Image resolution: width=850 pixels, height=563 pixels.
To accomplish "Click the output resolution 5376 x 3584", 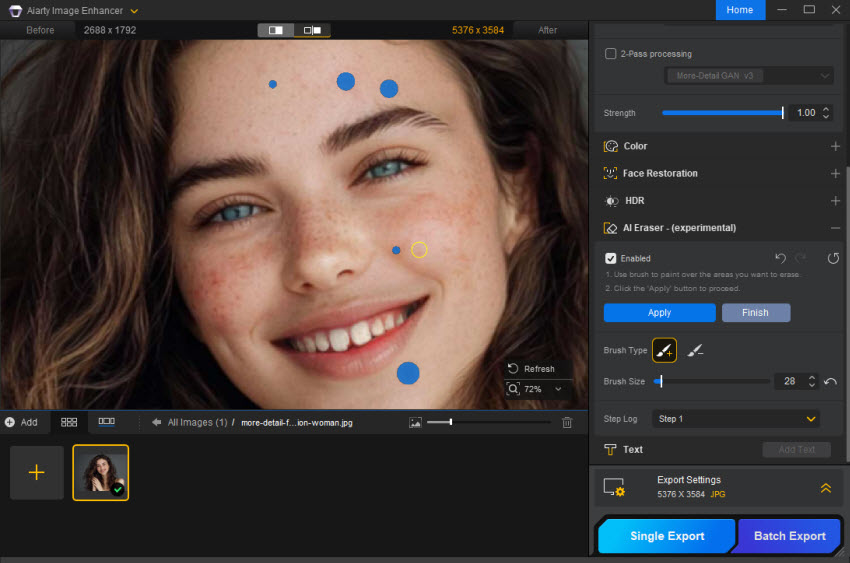I will (x=478, y=30).
